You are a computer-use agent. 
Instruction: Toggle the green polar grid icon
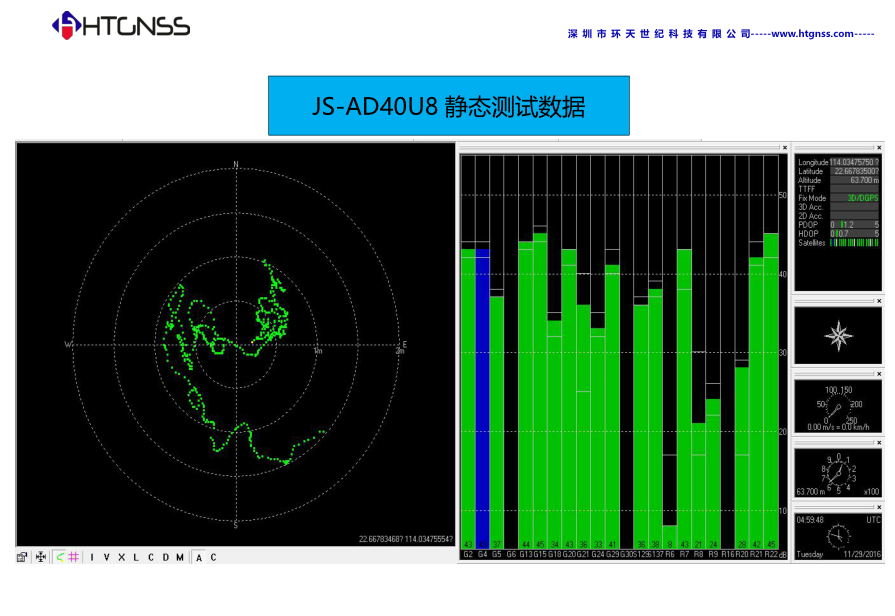pos(59,557)
